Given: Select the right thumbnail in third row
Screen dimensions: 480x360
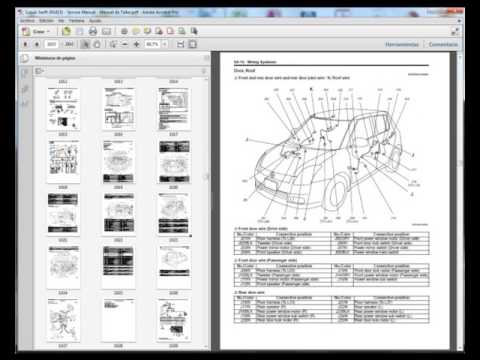Looking at the screenshot, I should 174,214.
